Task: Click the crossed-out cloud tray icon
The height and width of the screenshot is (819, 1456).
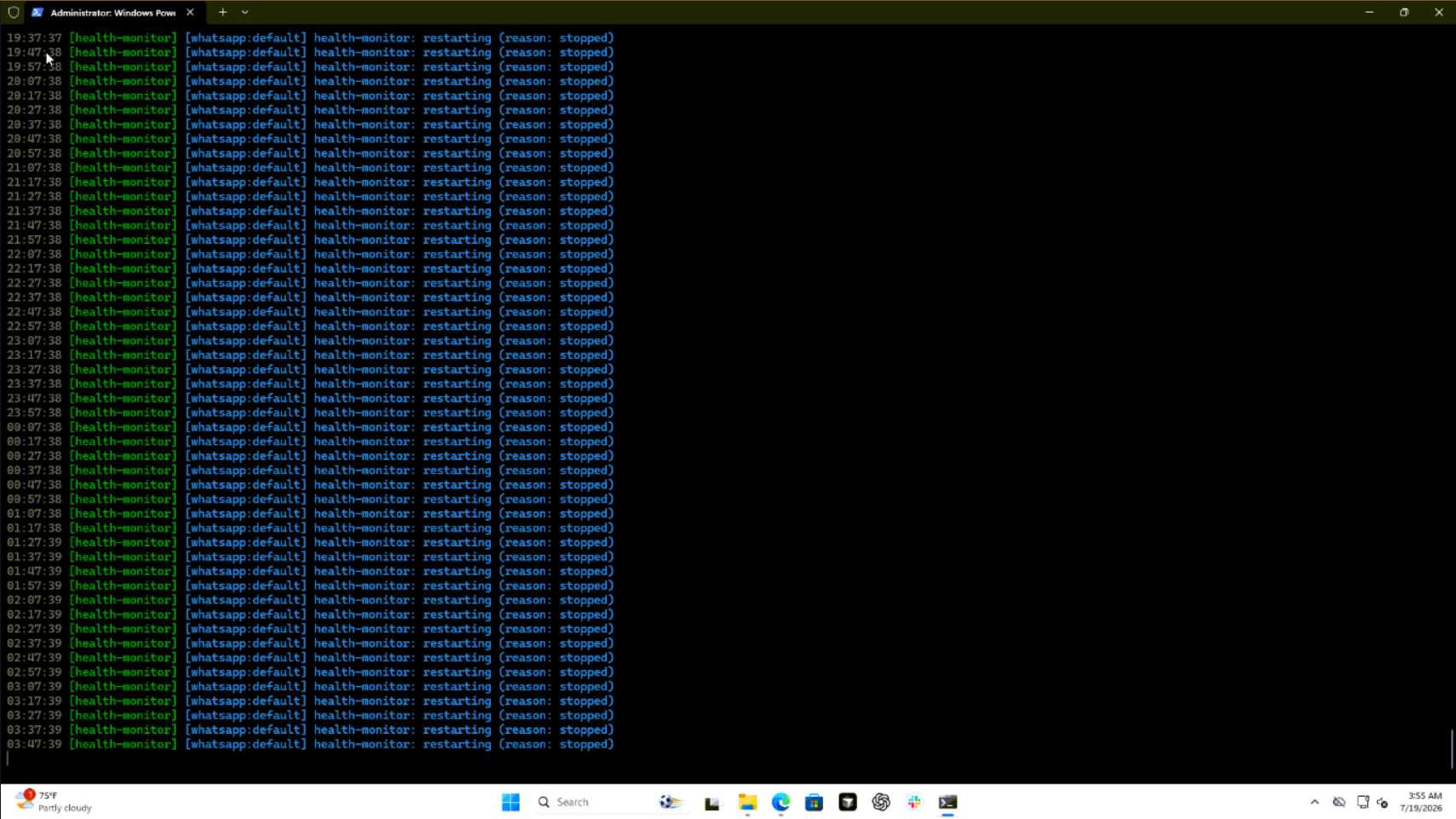Action: [x=1339, y=802]
